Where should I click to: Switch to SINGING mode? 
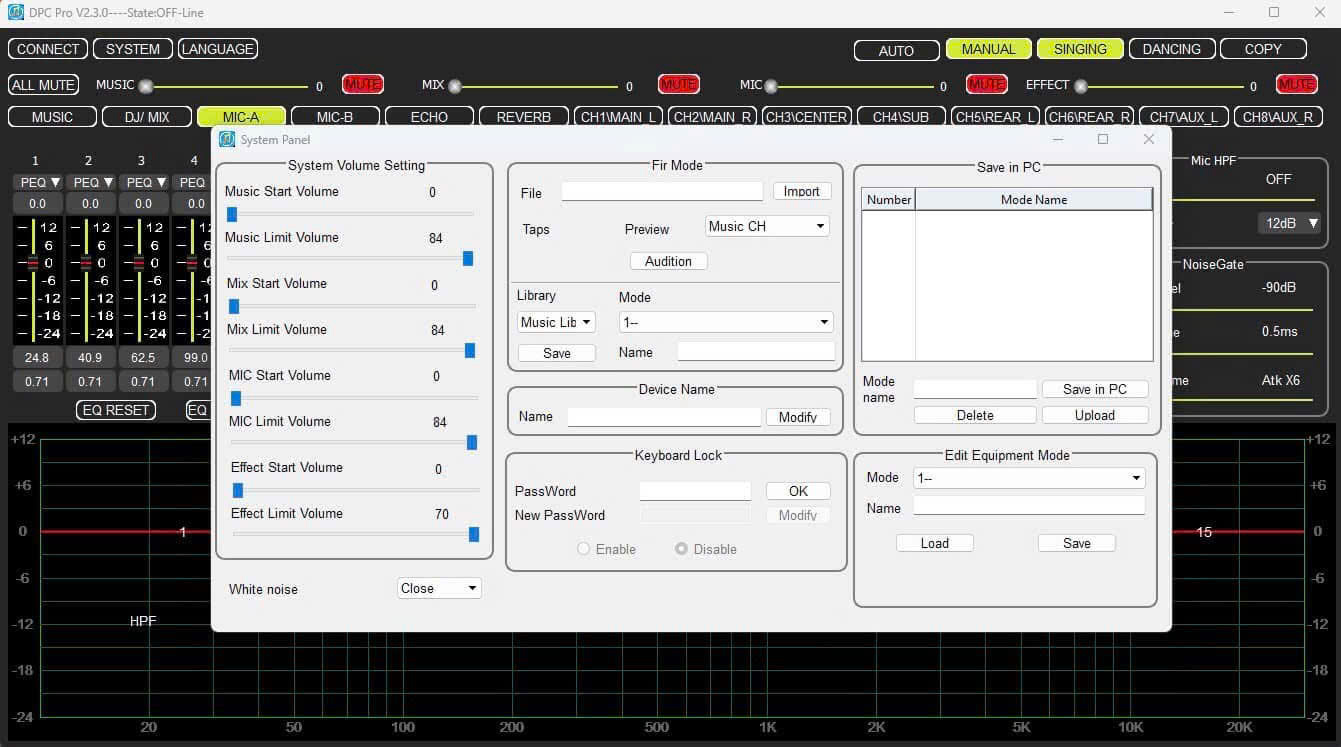click(1080, 49)
